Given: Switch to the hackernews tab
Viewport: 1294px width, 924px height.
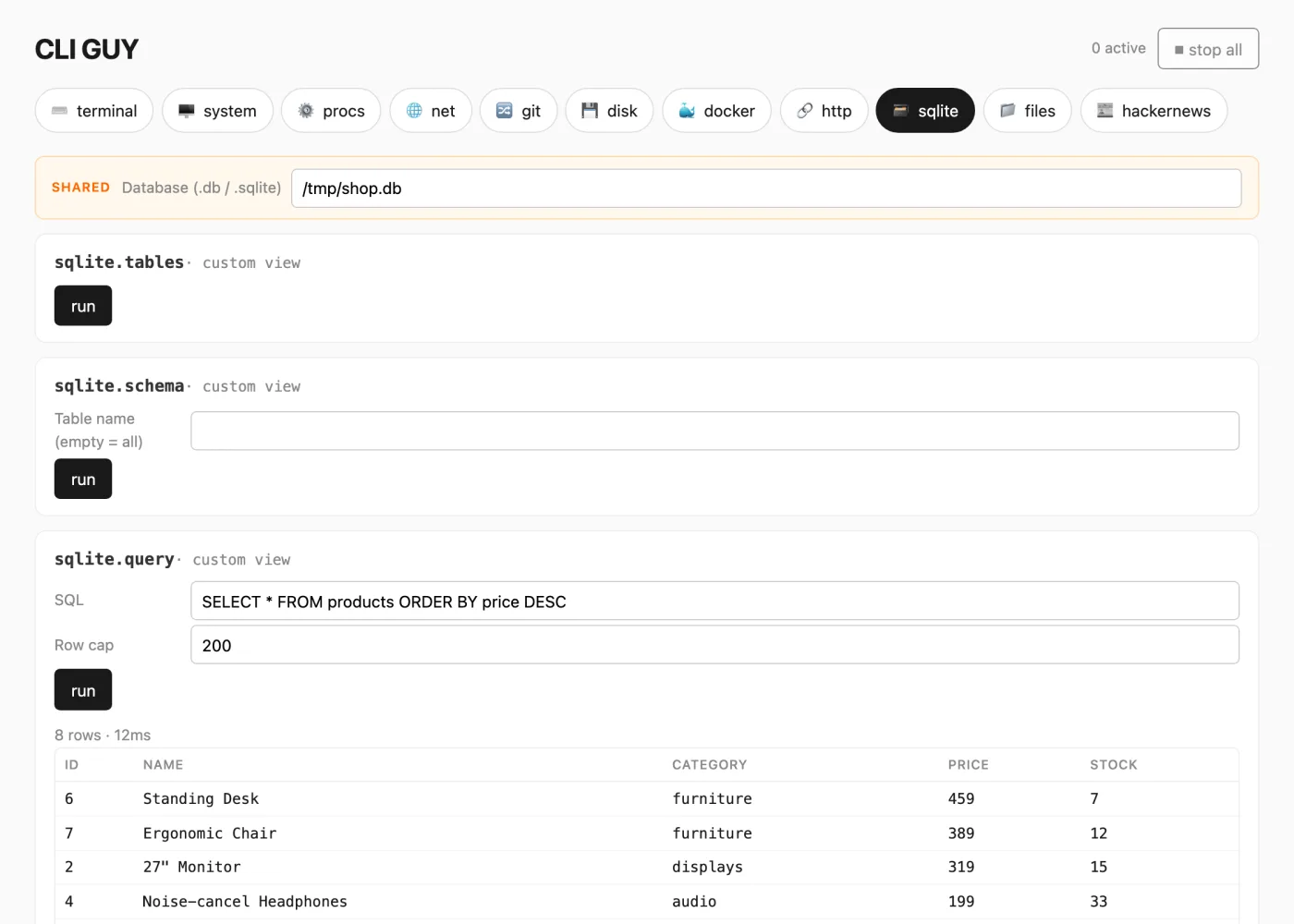Looking at the screenshot, I should click(1154, 111).
